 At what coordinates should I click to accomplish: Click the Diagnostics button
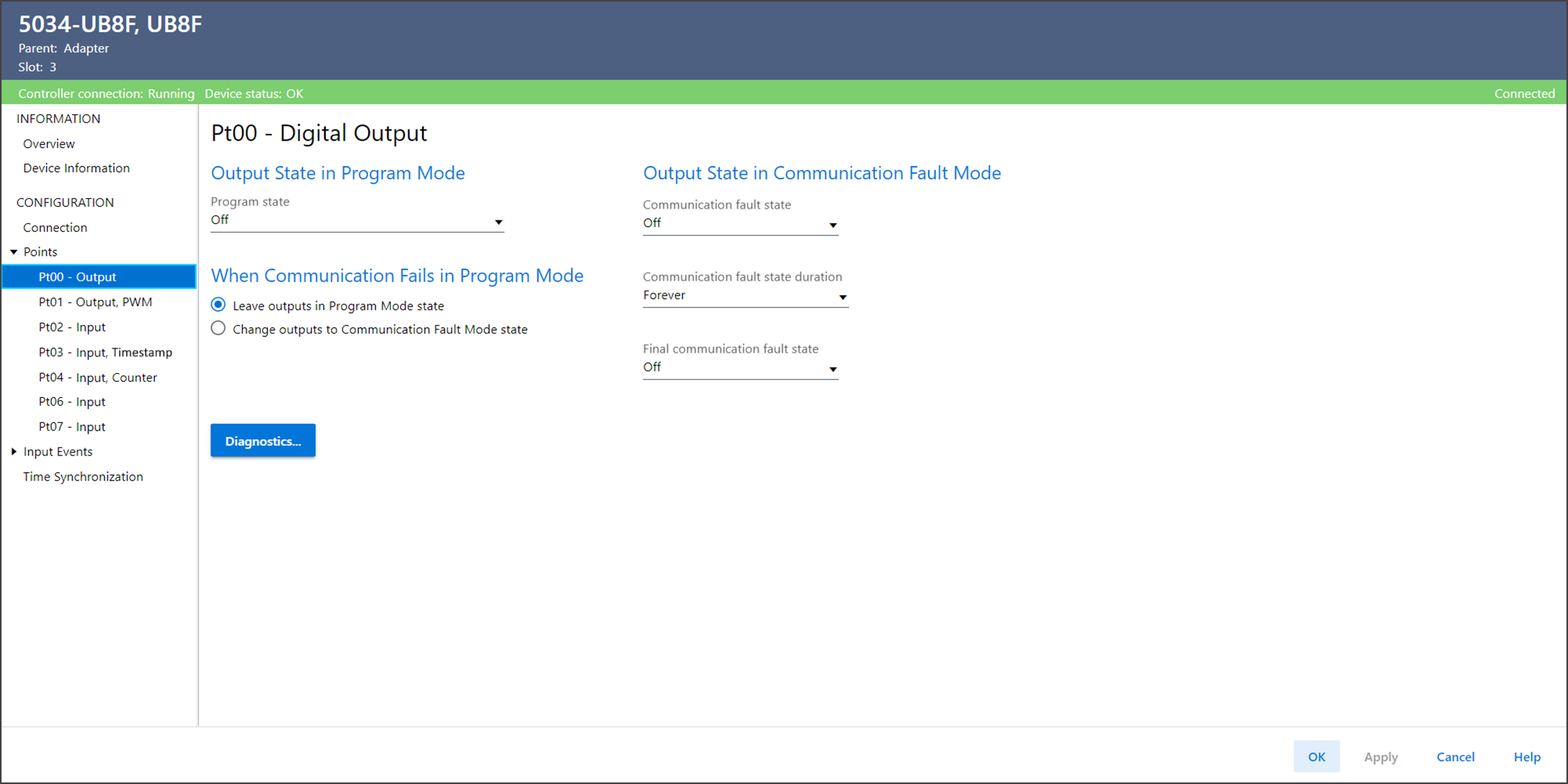pos(262,440)
